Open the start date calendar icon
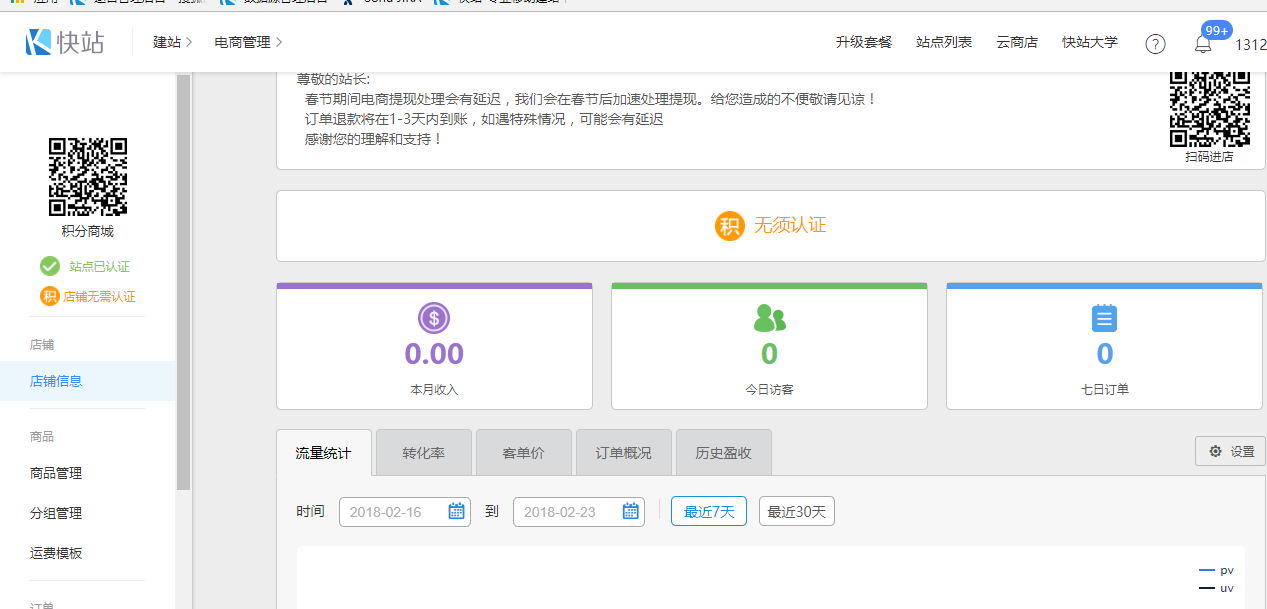This screenshot has height=609, width=1267. [x=456, y=511]
